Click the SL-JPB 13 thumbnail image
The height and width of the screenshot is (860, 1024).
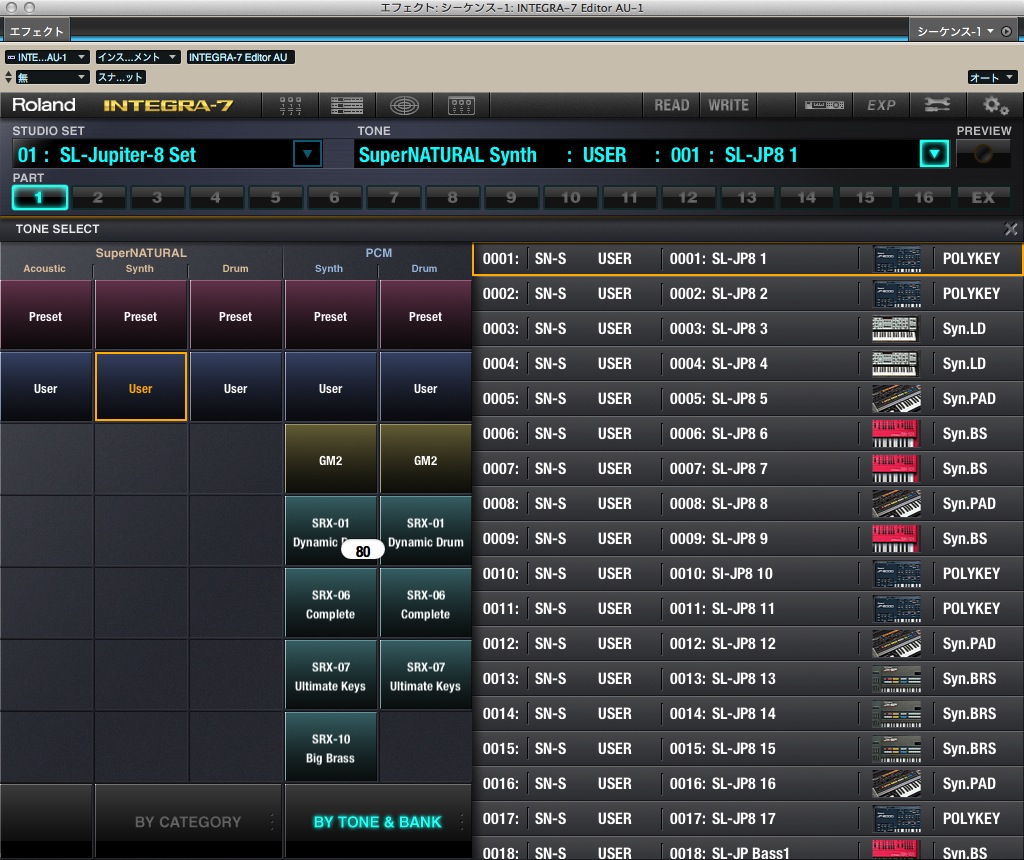(x=897, y=678)
